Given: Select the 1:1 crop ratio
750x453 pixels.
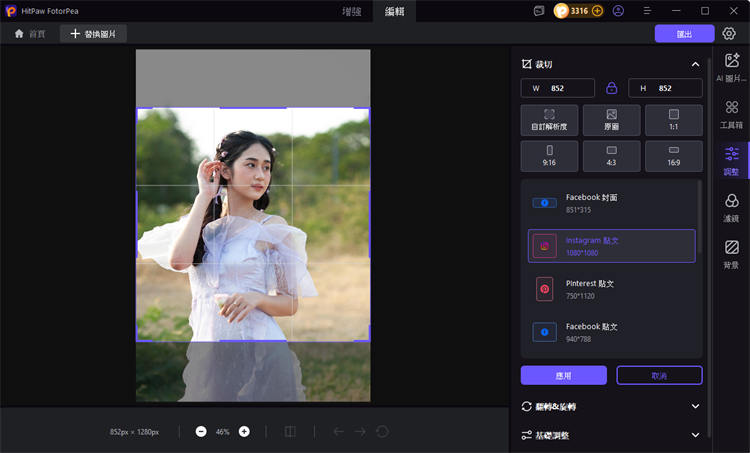Looking at the screenshot, I should [x=673, y=120].
